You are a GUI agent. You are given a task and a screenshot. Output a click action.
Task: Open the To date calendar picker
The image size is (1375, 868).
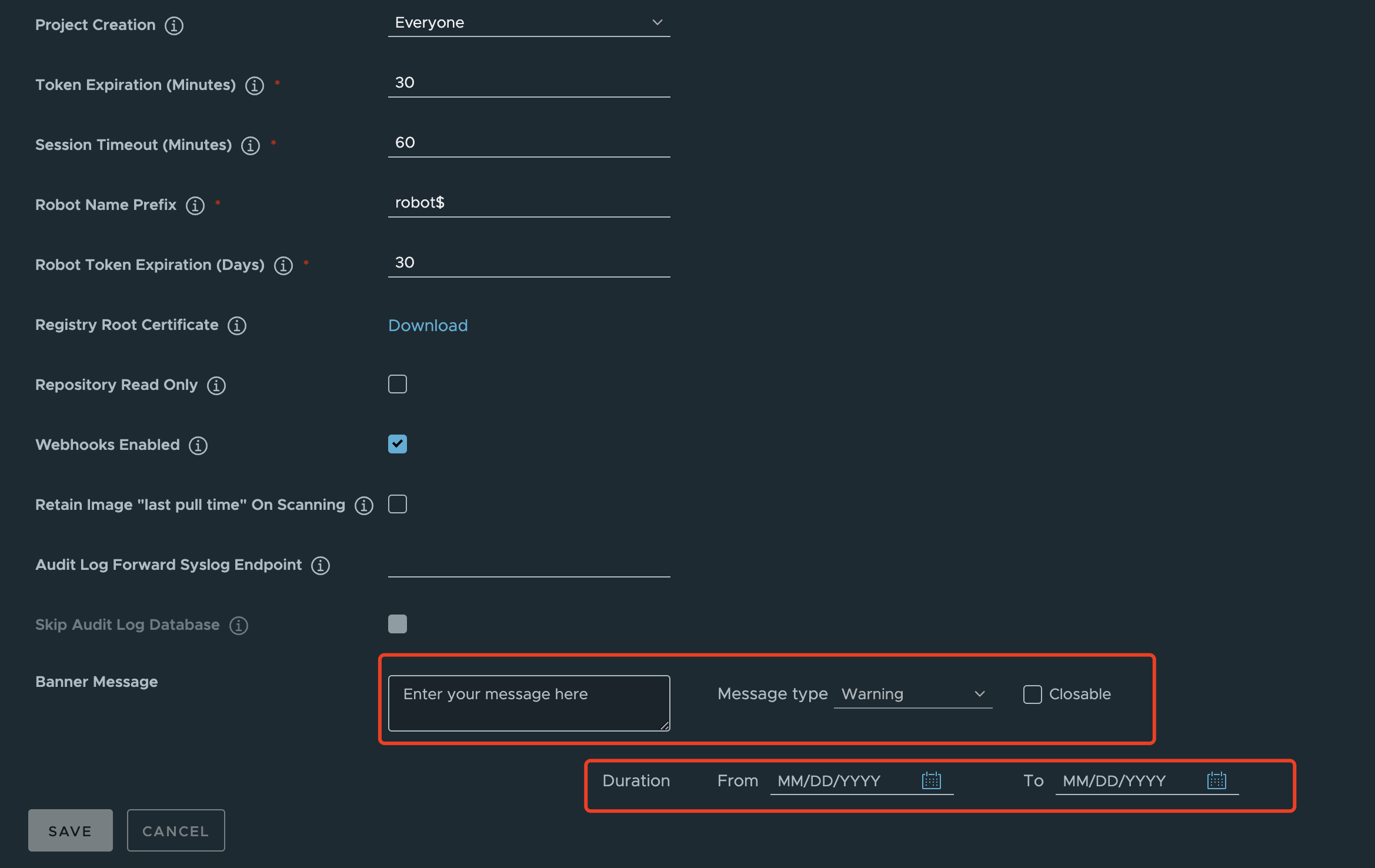tap(1216, 780)
